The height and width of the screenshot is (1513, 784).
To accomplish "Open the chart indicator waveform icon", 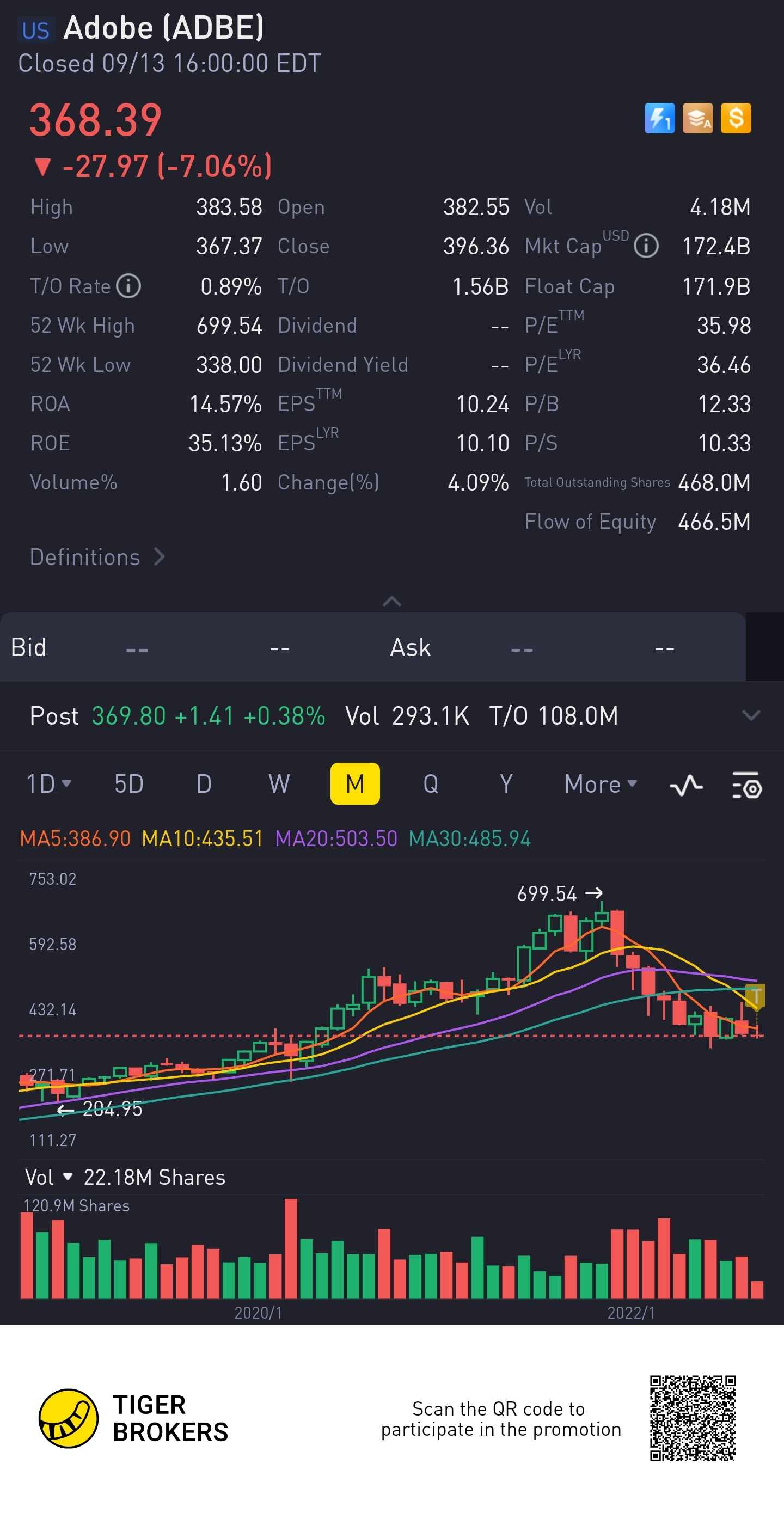I will (x=686, y=785).
